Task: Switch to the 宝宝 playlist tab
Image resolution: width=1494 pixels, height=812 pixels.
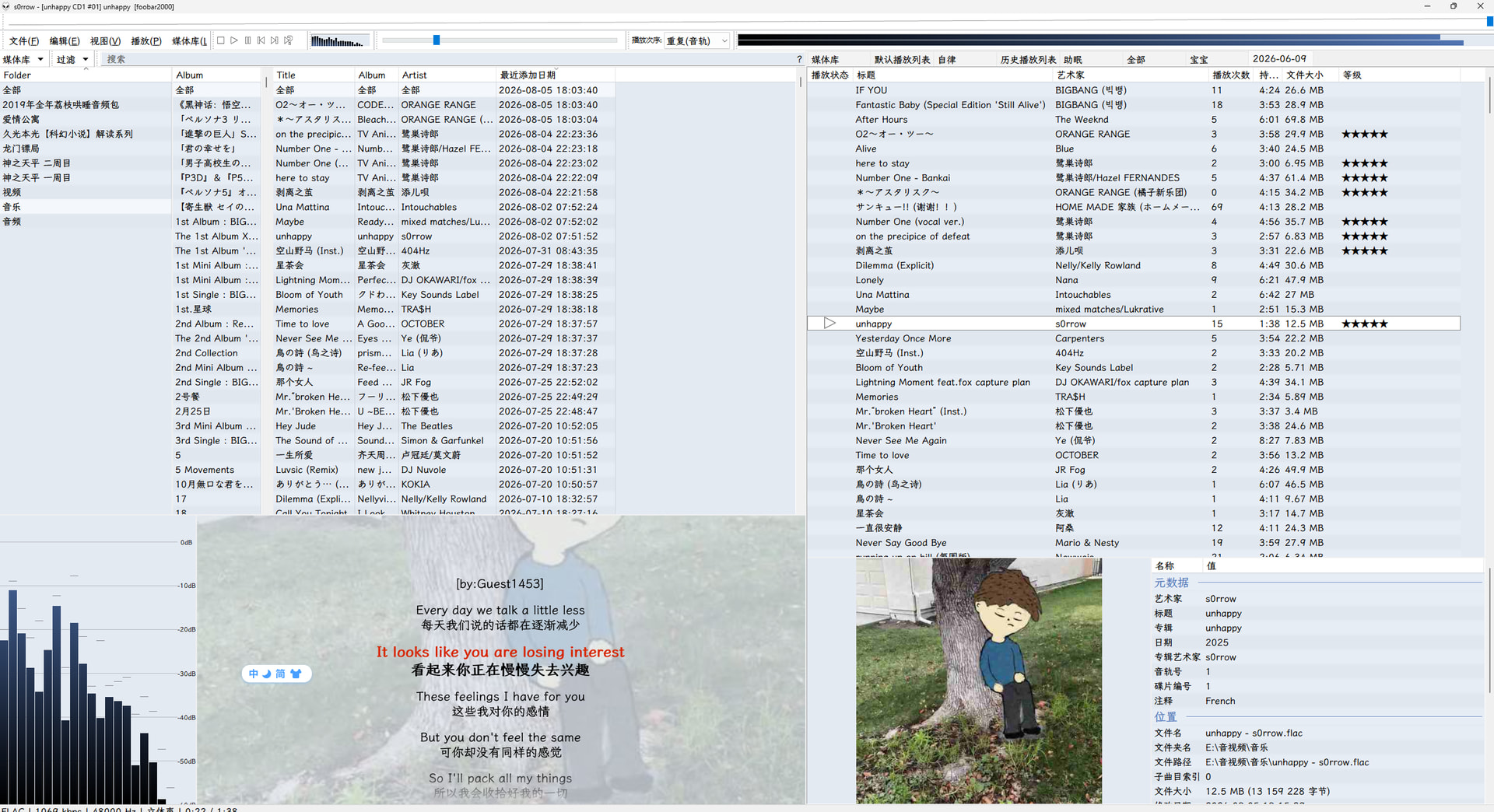Action: coord(1199,59)
